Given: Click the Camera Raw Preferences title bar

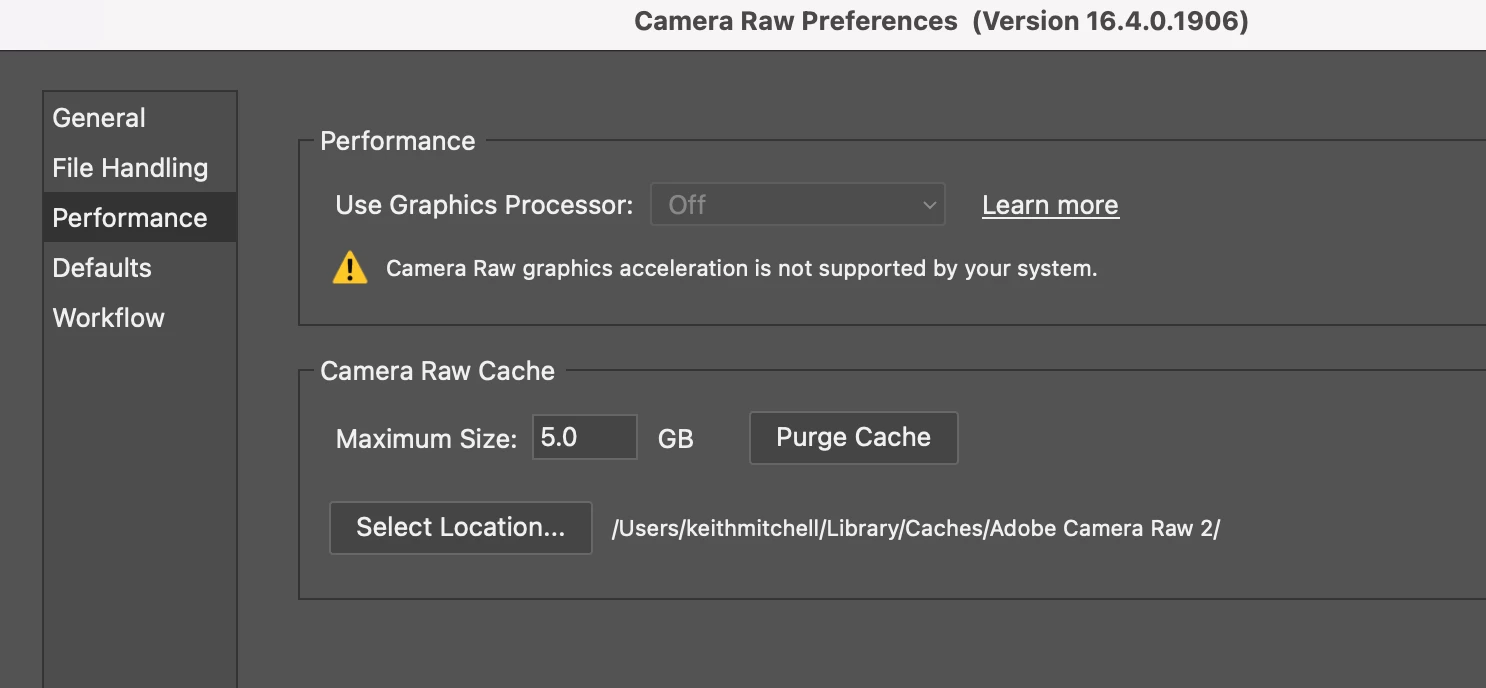Looking at the screenshot, I should point(941,22).
